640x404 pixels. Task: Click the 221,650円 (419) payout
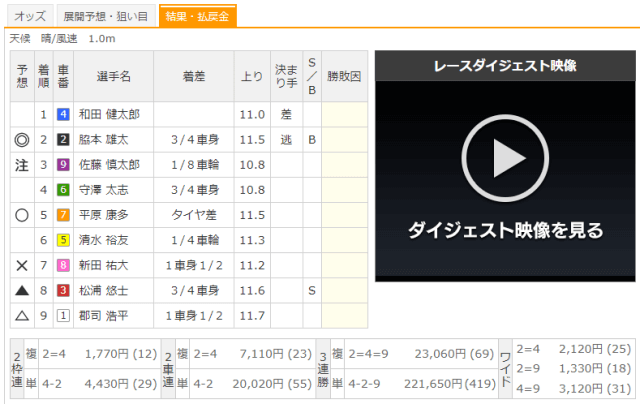pos(450,384)
